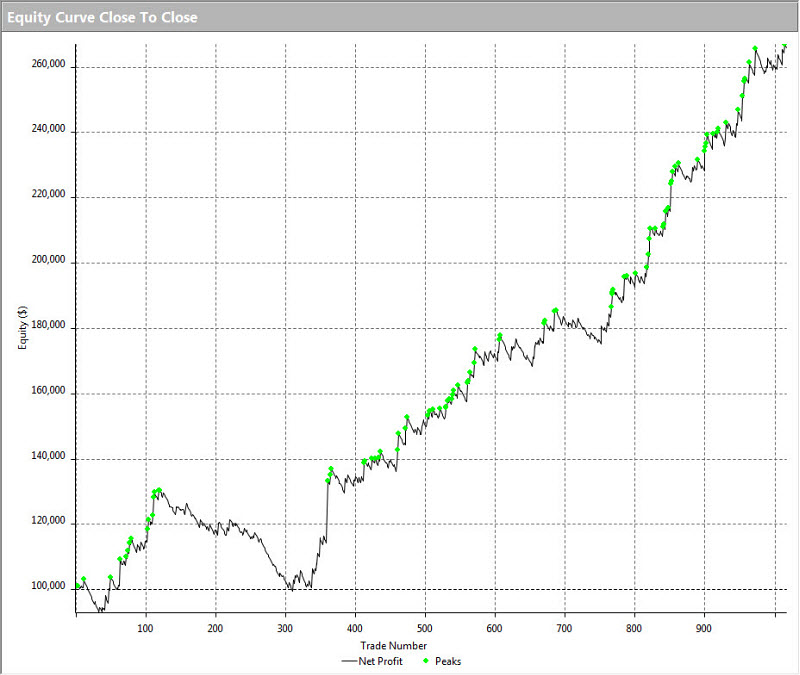Click the 140,000 y-axis label

pos(48,456)
